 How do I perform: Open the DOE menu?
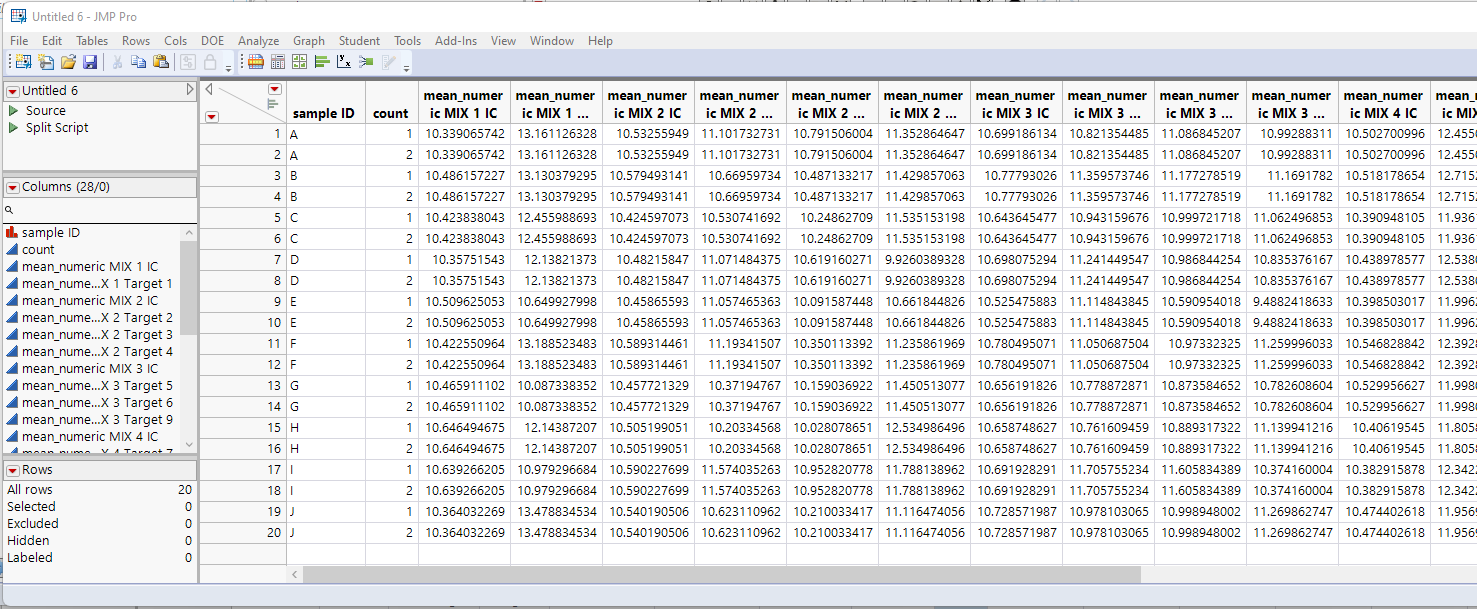[x=212, y=41]
